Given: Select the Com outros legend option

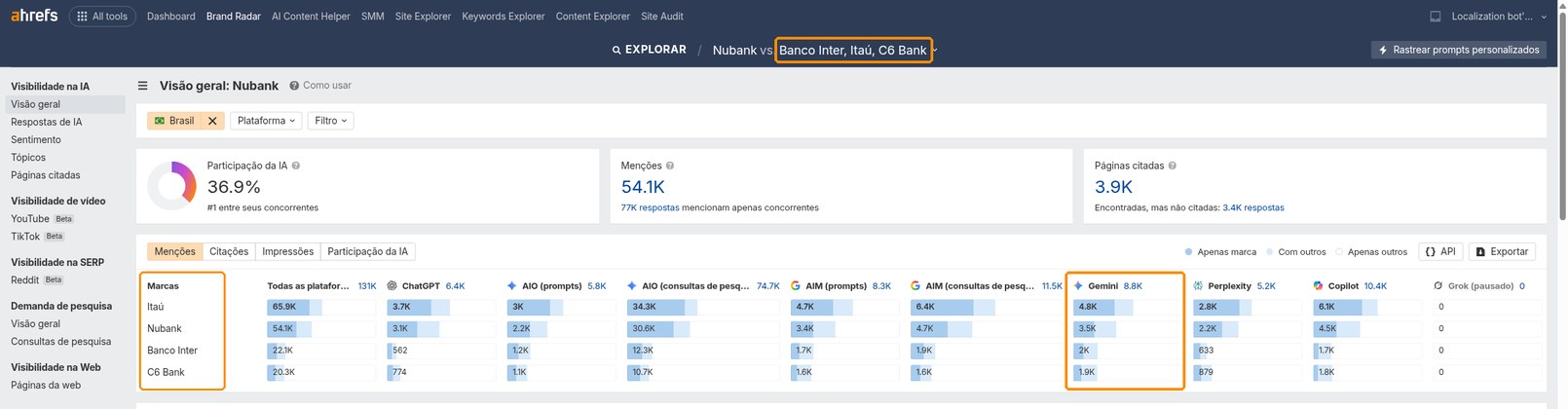Looking at the screenshot, I should click(x=1296, y=252).
